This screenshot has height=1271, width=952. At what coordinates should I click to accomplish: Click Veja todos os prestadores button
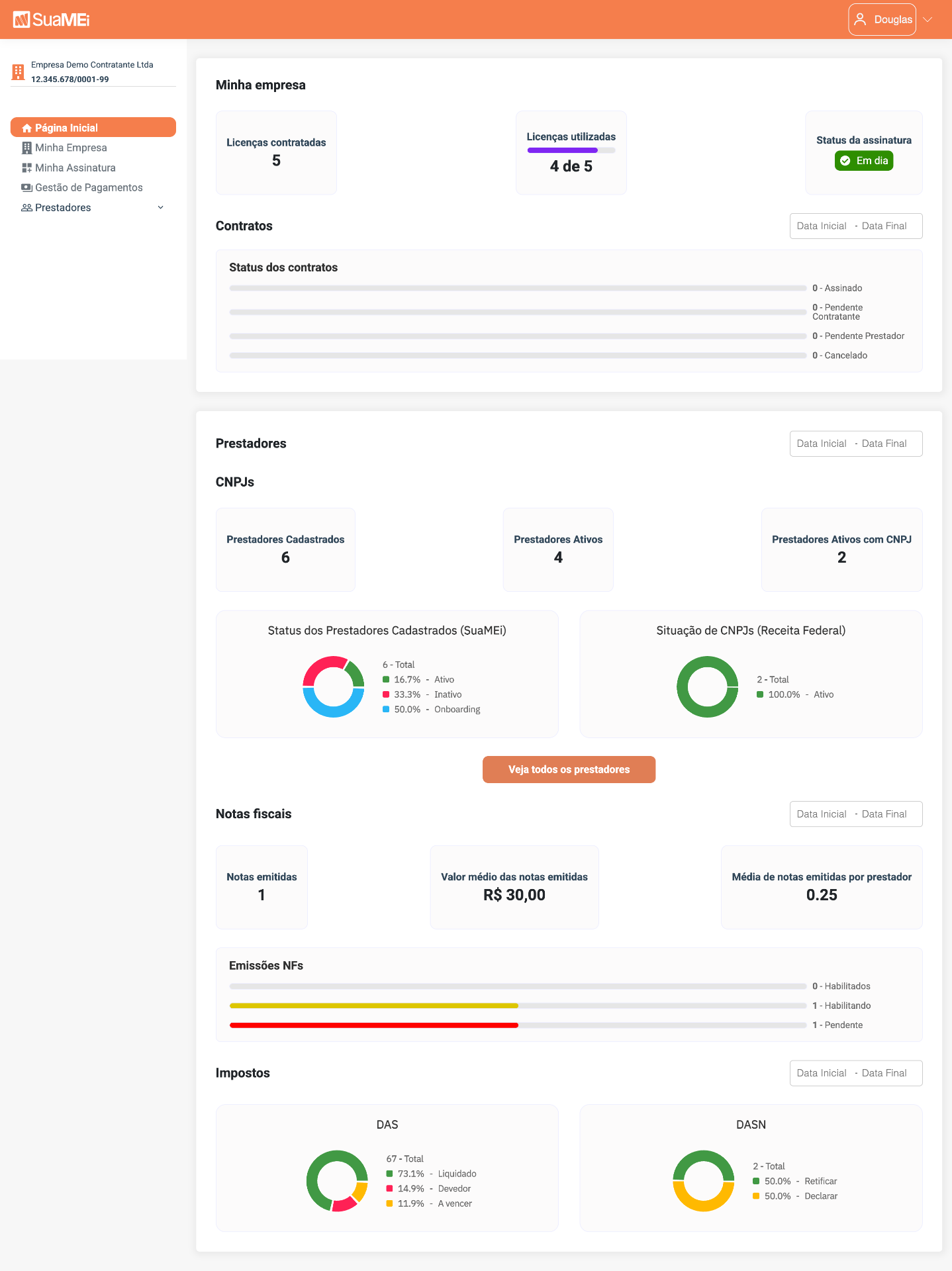569,769
